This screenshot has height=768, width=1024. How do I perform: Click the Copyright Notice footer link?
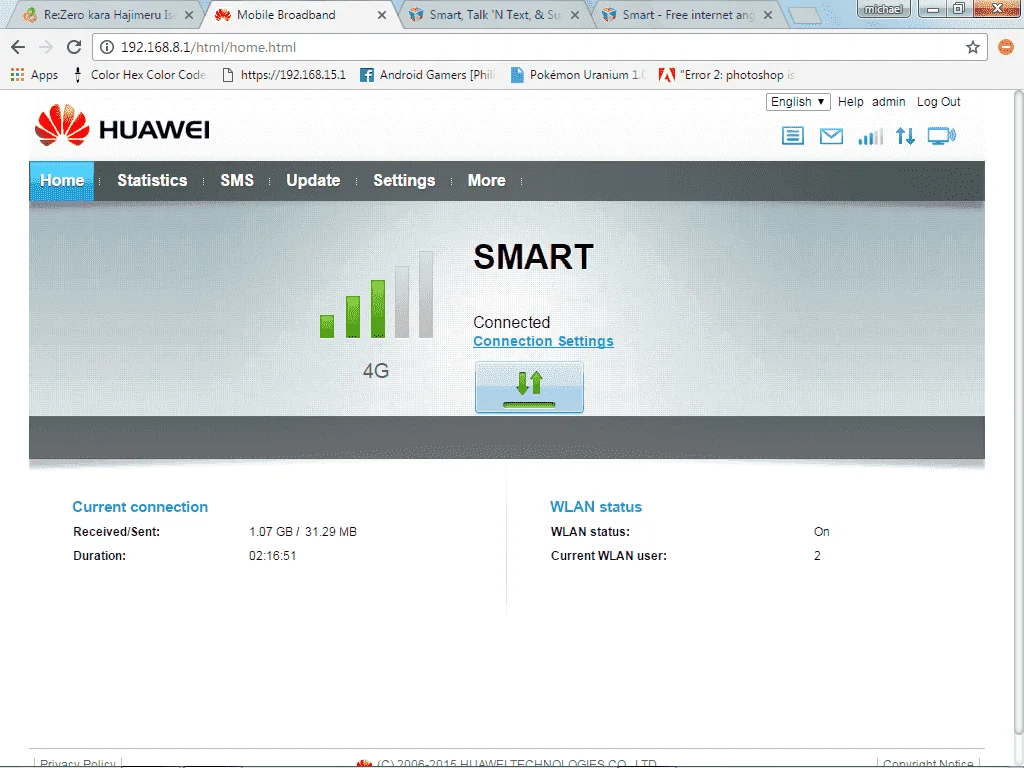click(x=928, y=763)
